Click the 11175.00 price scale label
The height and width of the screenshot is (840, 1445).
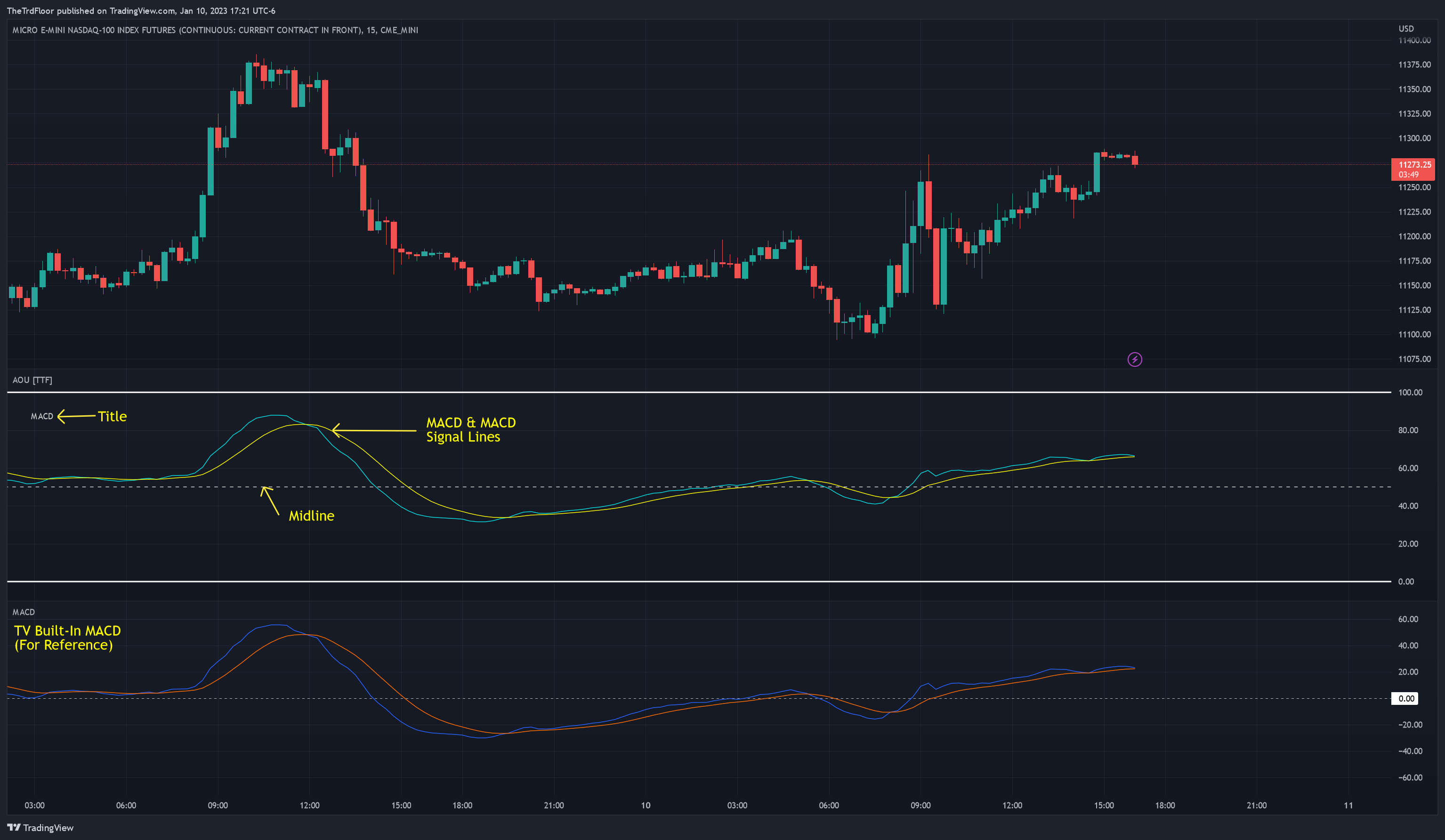click(1414, 261)
